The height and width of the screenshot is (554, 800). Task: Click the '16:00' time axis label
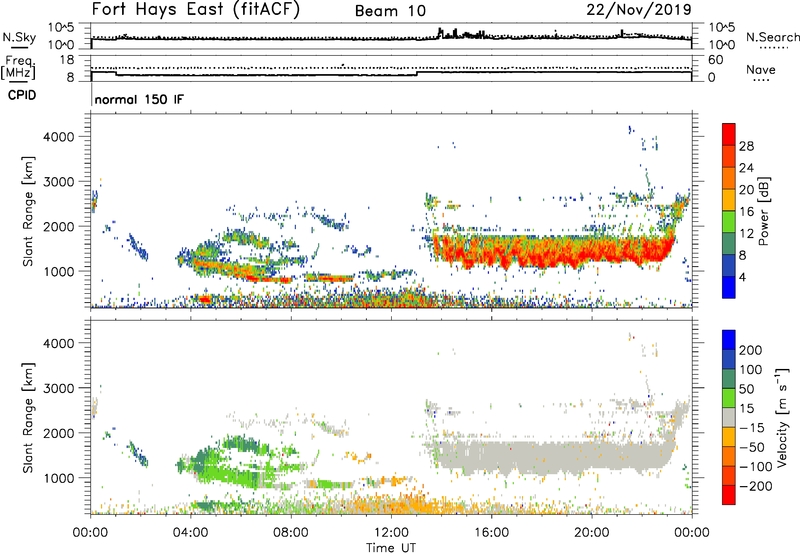491,533
